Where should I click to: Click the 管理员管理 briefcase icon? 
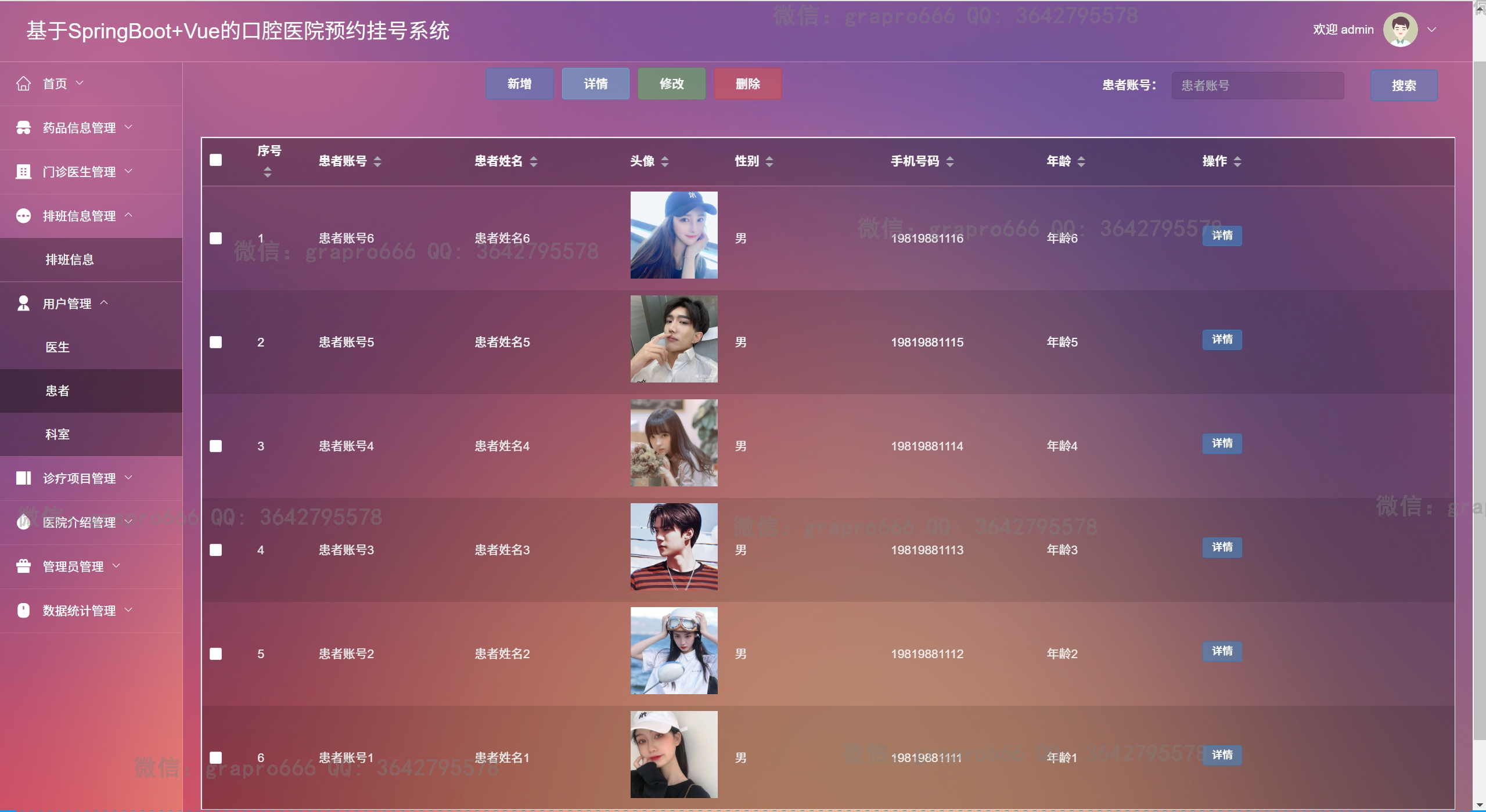(23, 566)
